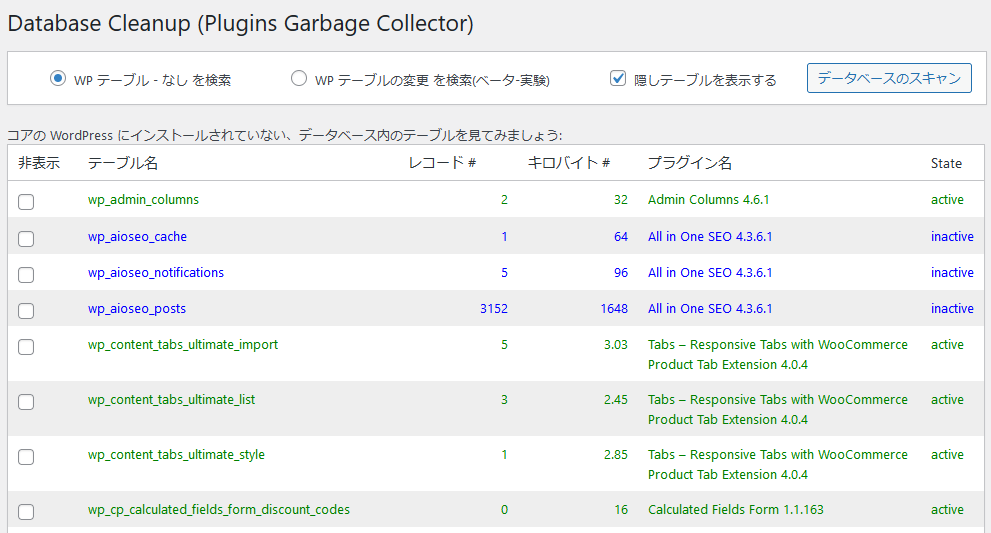Select the table name wp_aioseo_cache
991x533 pixels.
[x=137, y=236]
